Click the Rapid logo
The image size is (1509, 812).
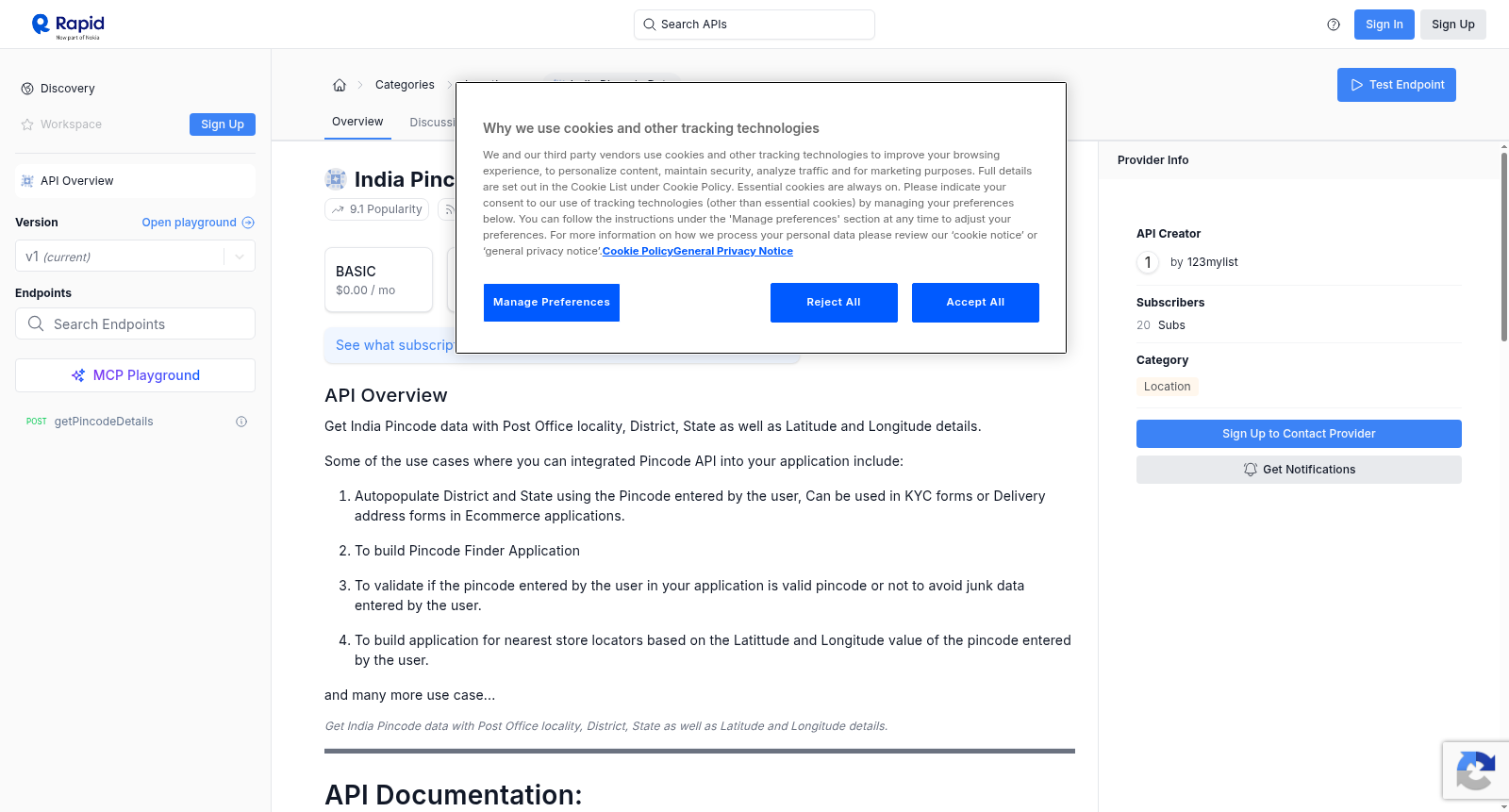coord(68,25)
